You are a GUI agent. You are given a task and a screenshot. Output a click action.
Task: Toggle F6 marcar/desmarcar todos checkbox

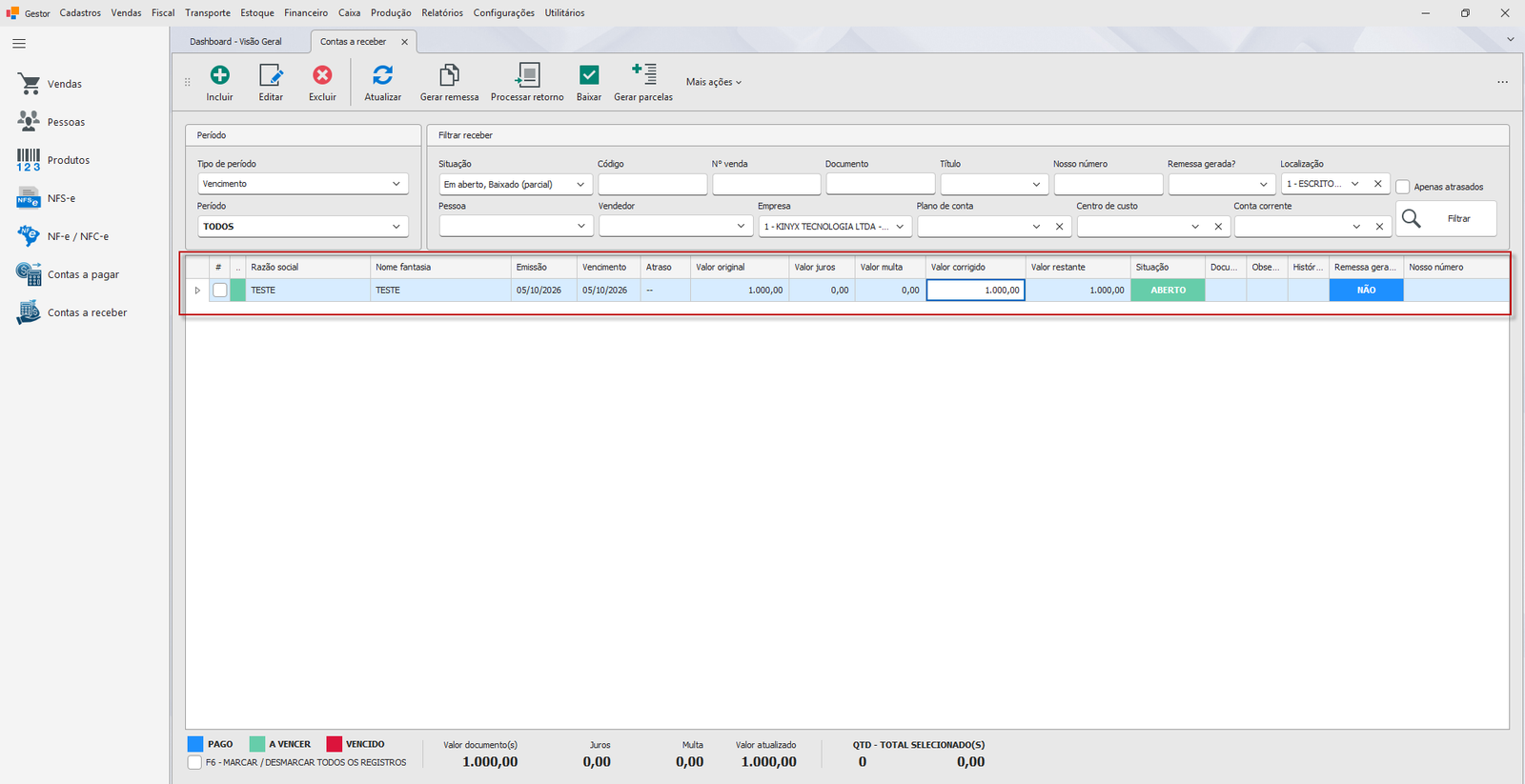194,763
